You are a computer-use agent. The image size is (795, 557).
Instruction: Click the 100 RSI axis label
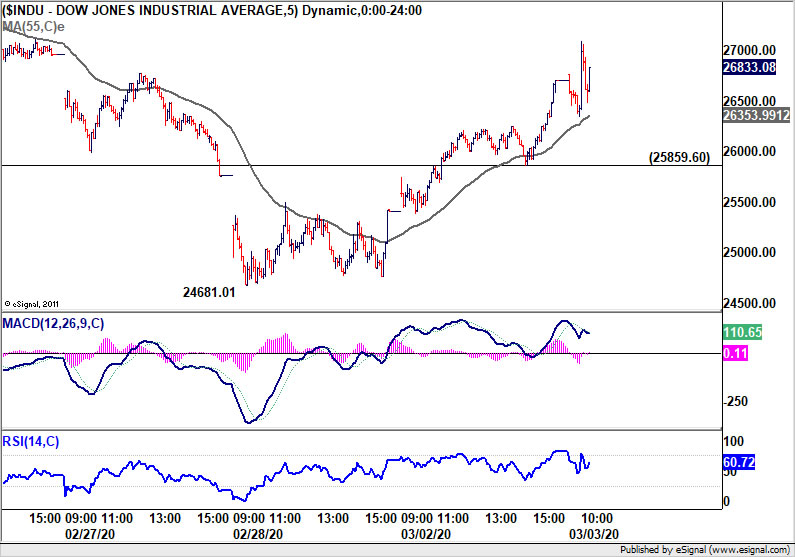[733, 441]
